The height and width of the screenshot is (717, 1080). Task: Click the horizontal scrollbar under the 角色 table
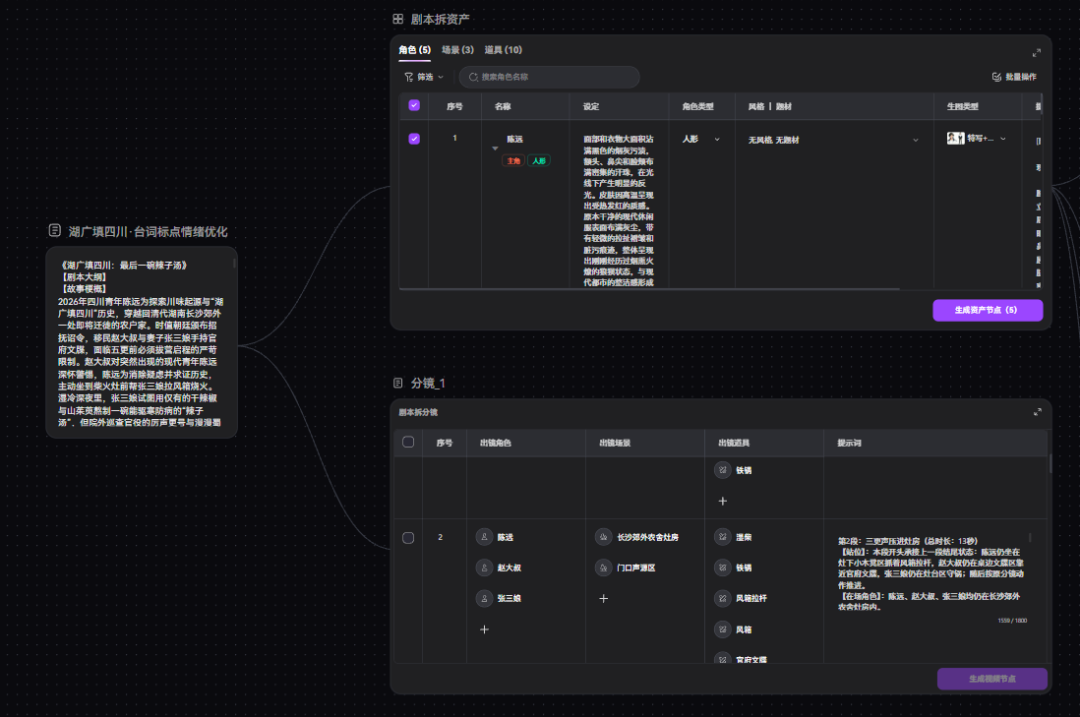click(x=650, y=289)
